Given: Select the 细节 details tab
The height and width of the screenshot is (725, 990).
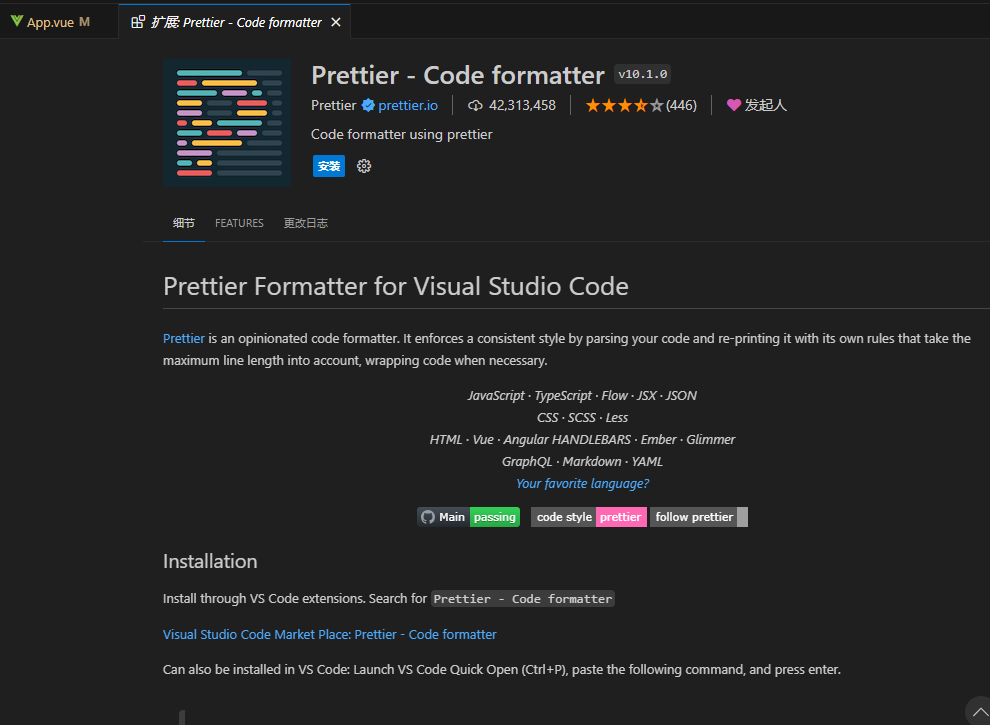Looking at the screenshot, I should coord(184,223).
